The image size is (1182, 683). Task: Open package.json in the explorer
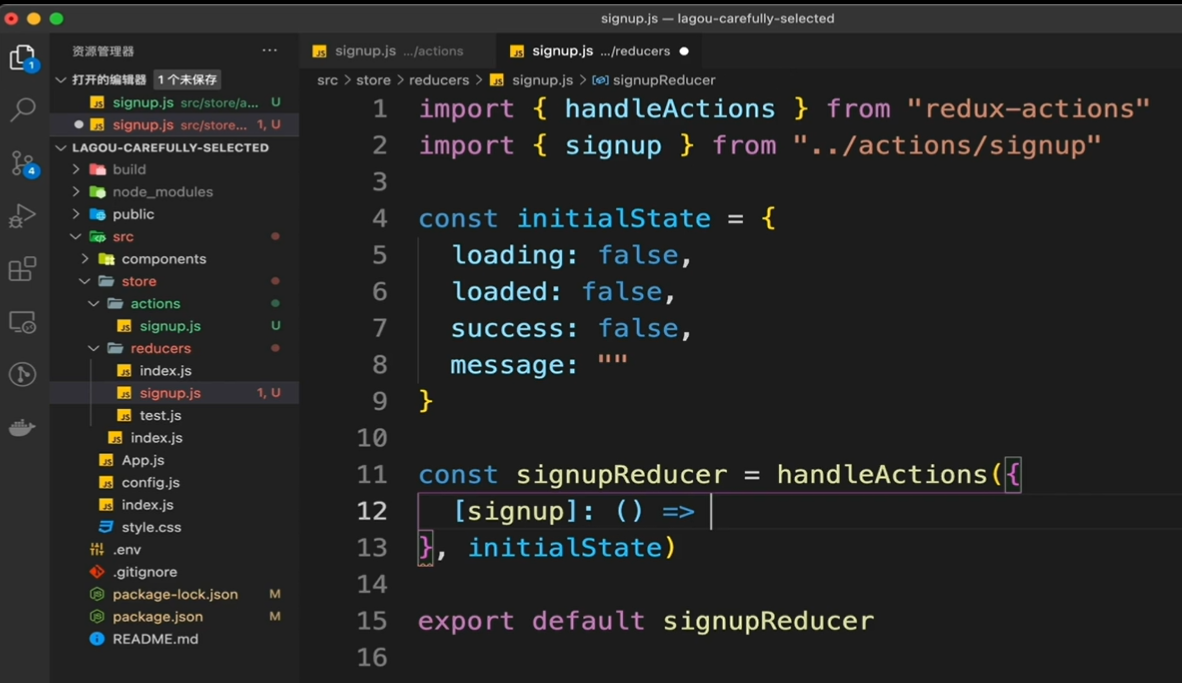click(158, 617)
